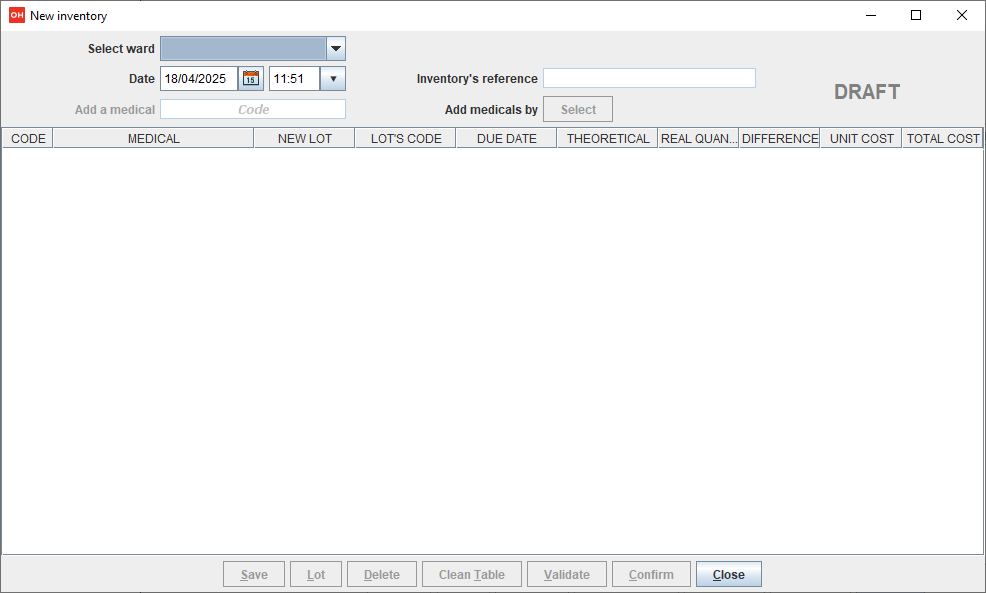Click the OH application logo icon
Image resolution: width=986 pixels, height=593 pixels.
pyautogui.click(x=16, y=15)
